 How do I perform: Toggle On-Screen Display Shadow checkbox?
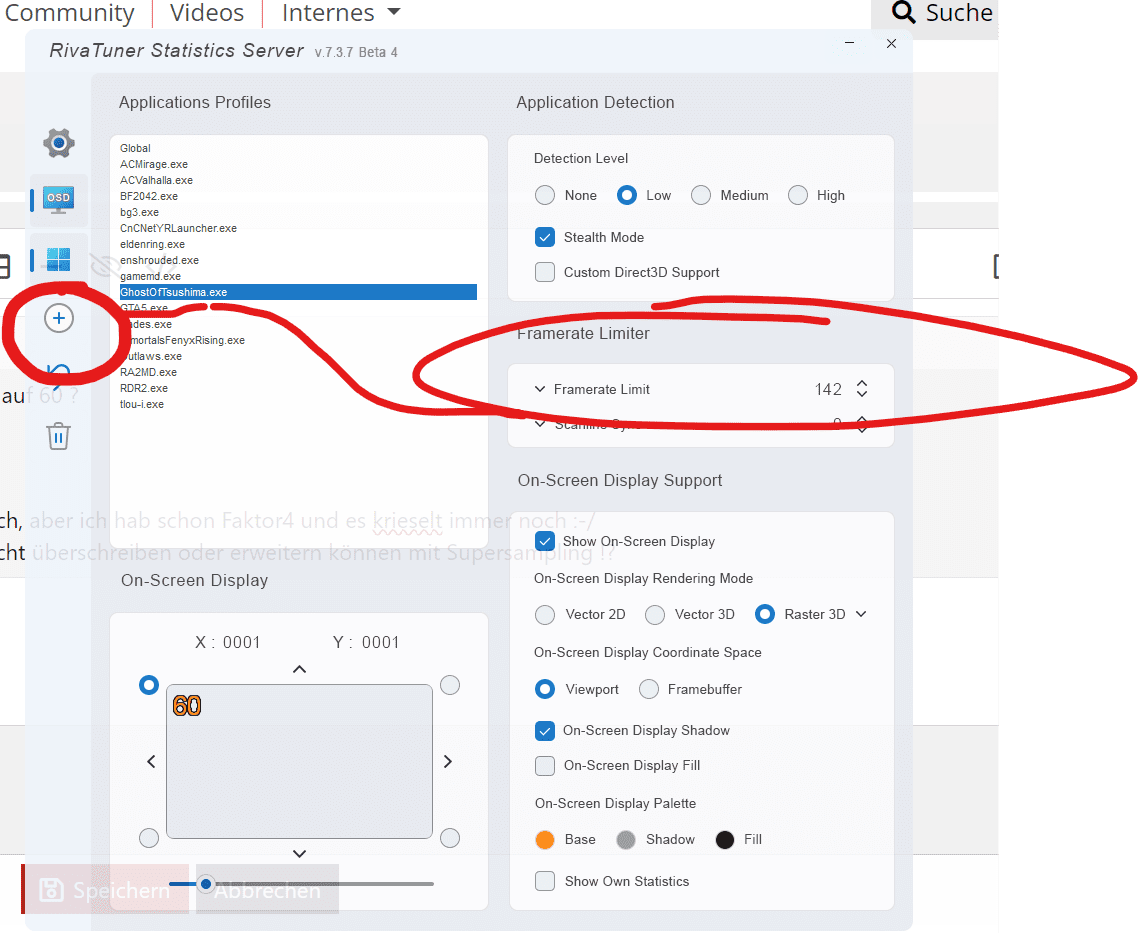(545, 731)
